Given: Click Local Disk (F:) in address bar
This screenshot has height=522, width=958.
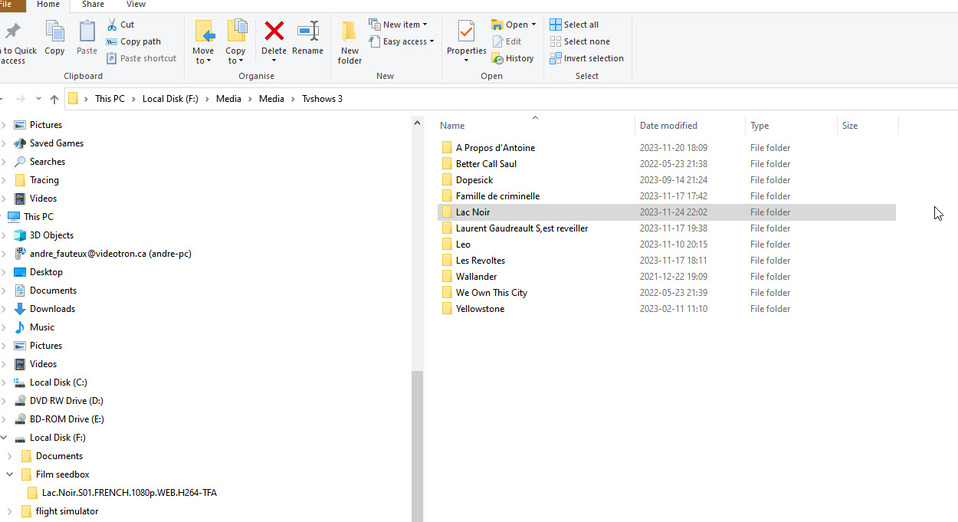Looking at the screenshot, I should [x=170, y=99].
